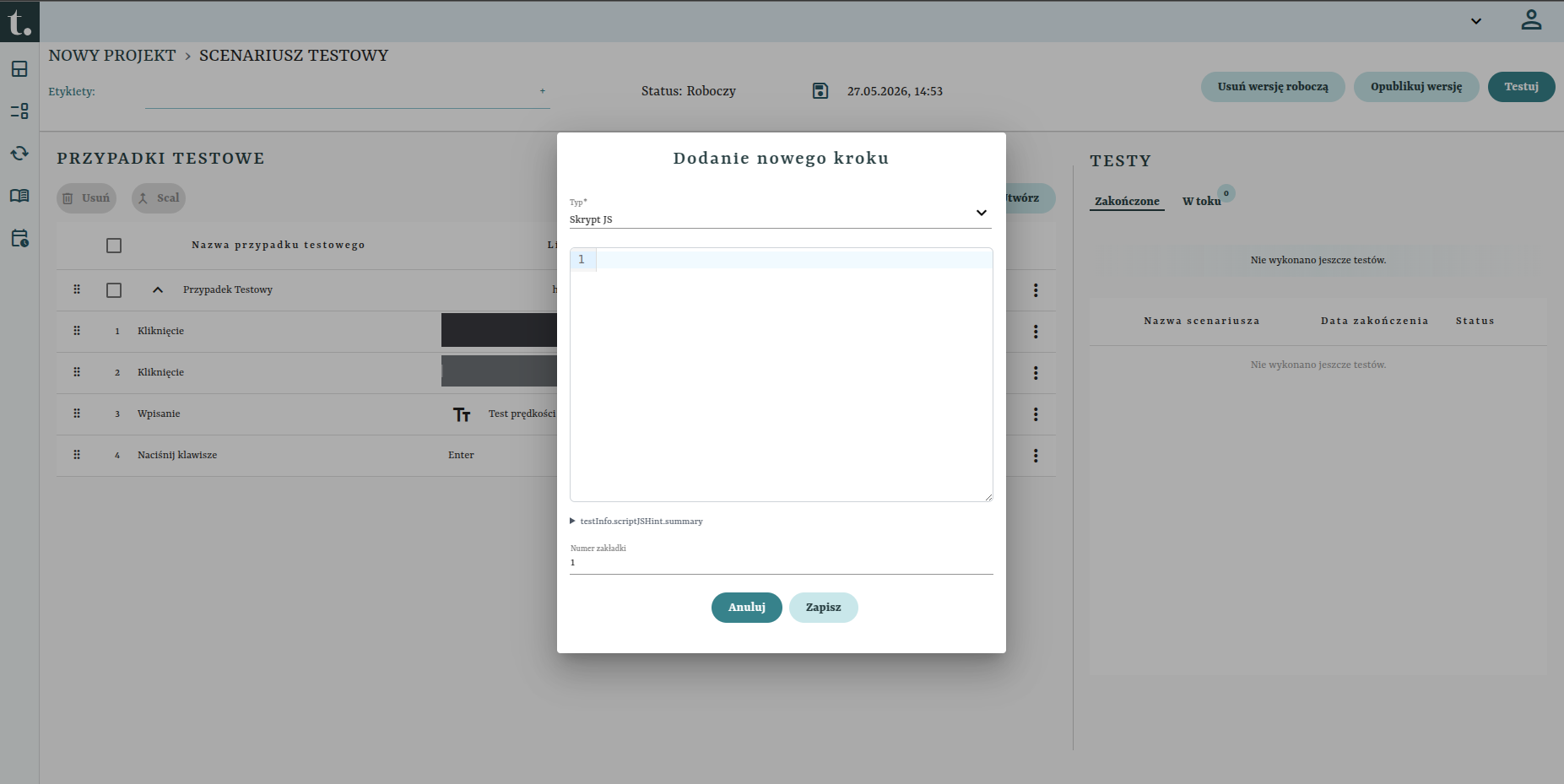
Task: Click line number 1 in code editor
Action: pyautogui.click(x=582, y=259)
